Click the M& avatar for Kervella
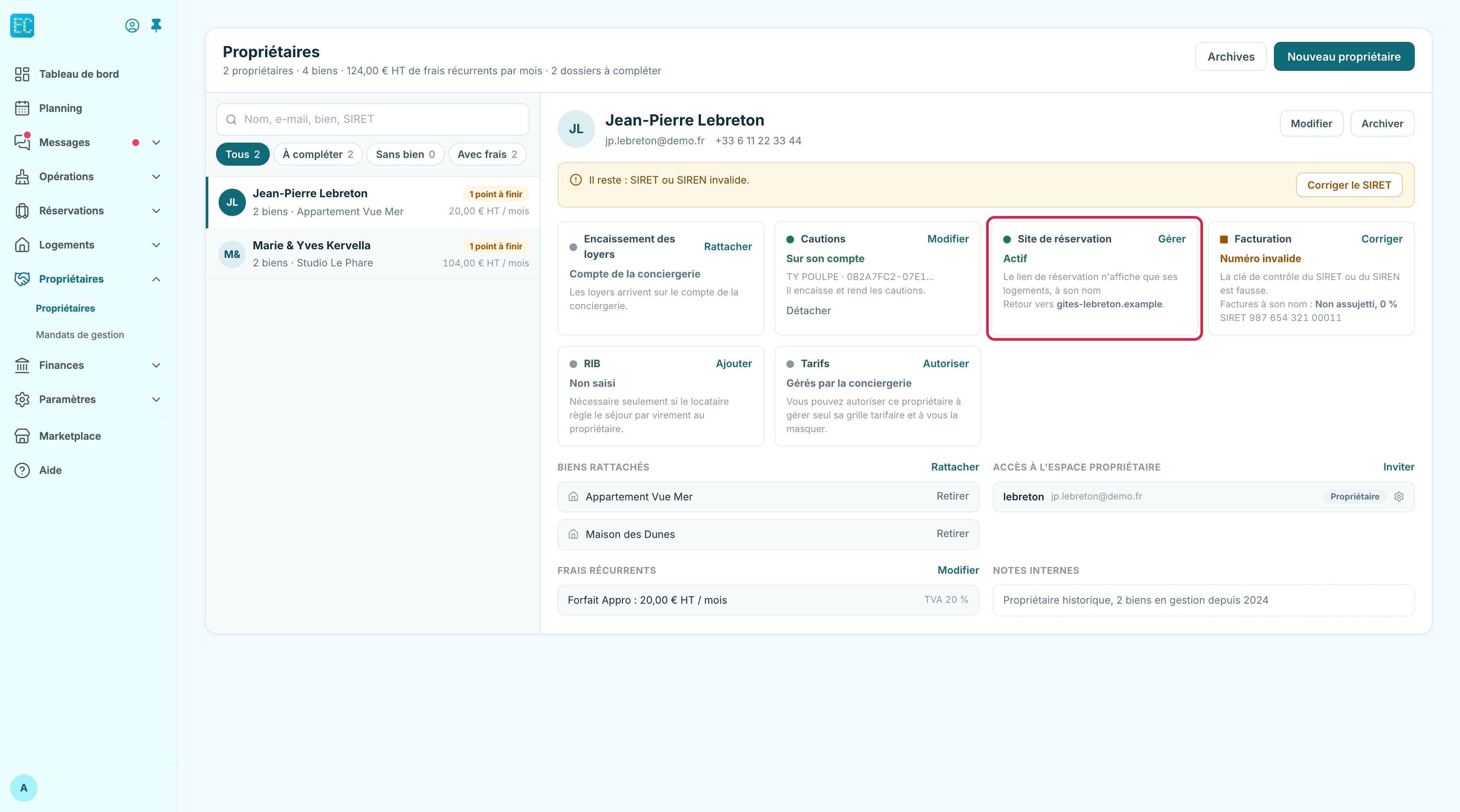Screen dimensions: 1460x812 point(232,254)
